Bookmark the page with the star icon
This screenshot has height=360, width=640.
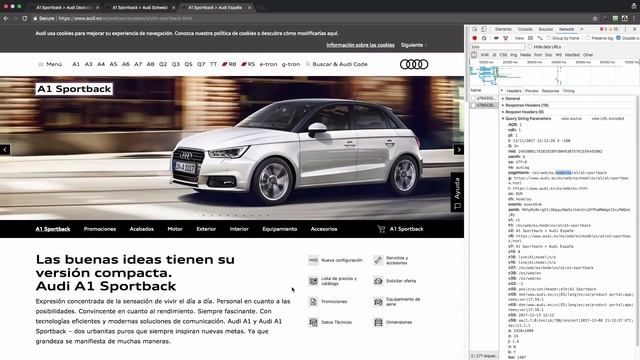click(x=595, y=18)
